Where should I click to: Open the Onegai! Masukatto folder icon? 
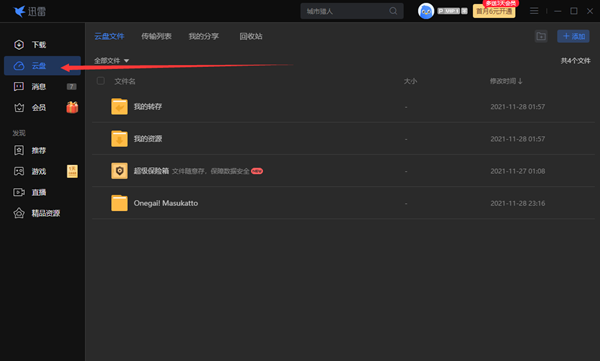[119, 203]
